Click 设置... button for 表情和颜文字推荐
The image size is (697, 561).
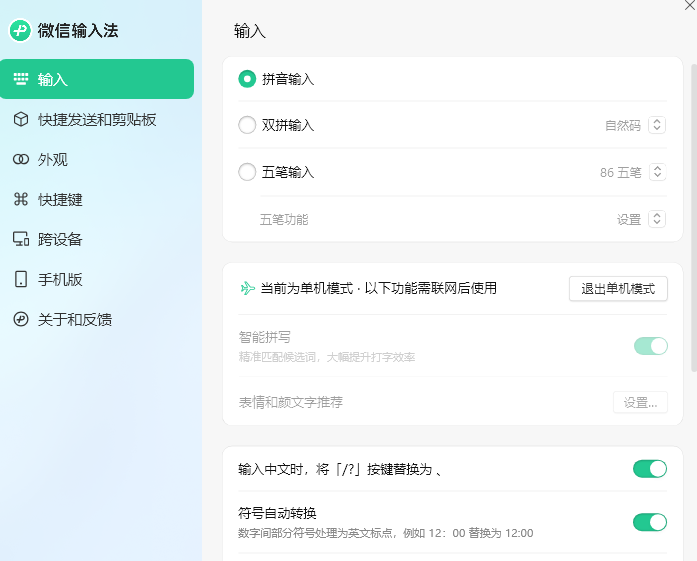coord(640,402)
